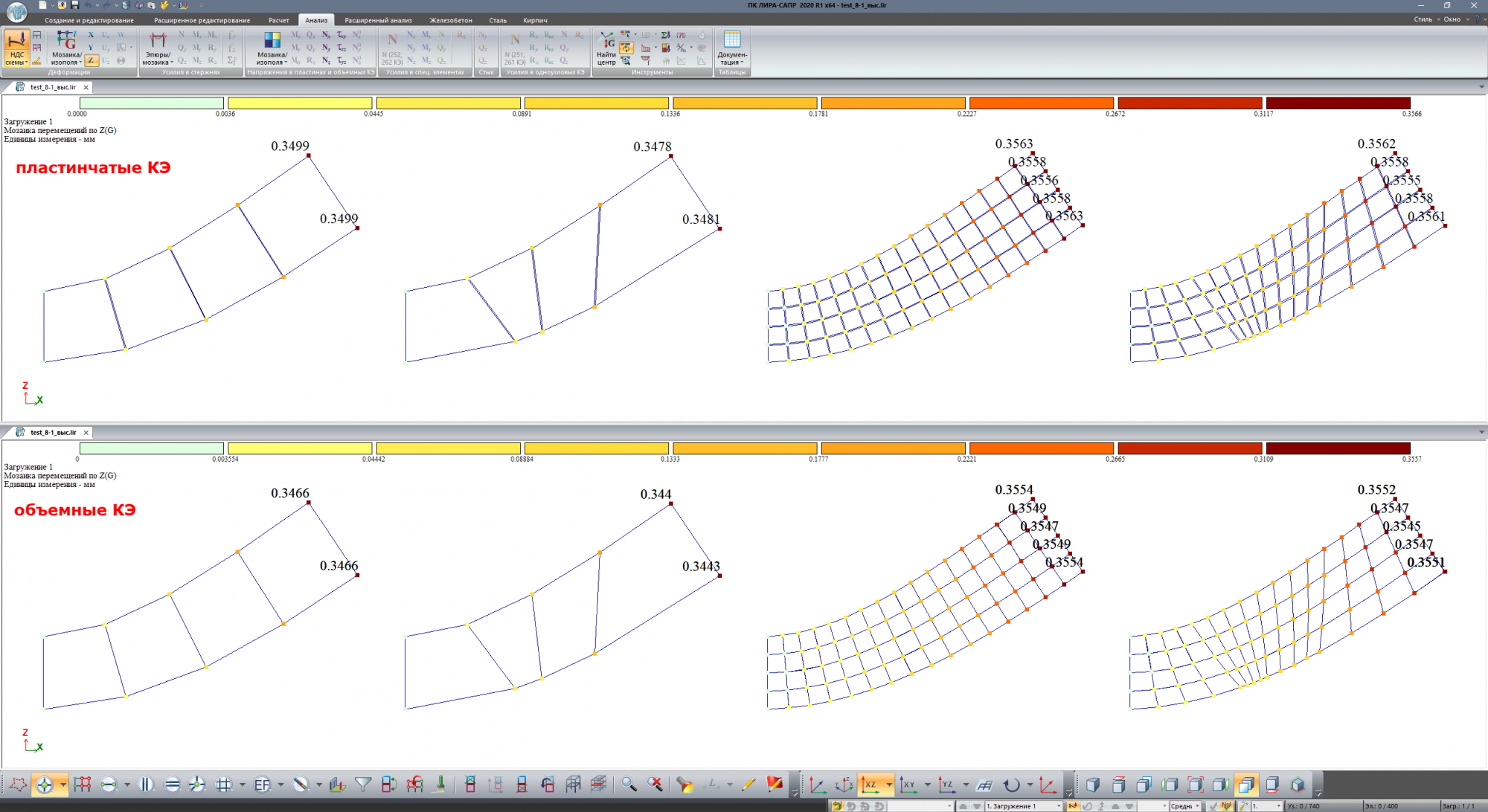Switch to the Расчет ribbon tab
1488x812 pixels.
pos(278,20)
